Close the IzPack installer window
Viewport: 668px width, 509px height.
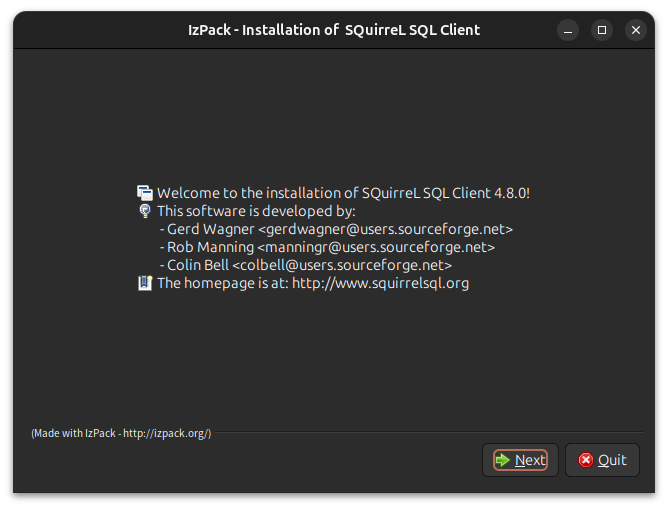(636, 30)
